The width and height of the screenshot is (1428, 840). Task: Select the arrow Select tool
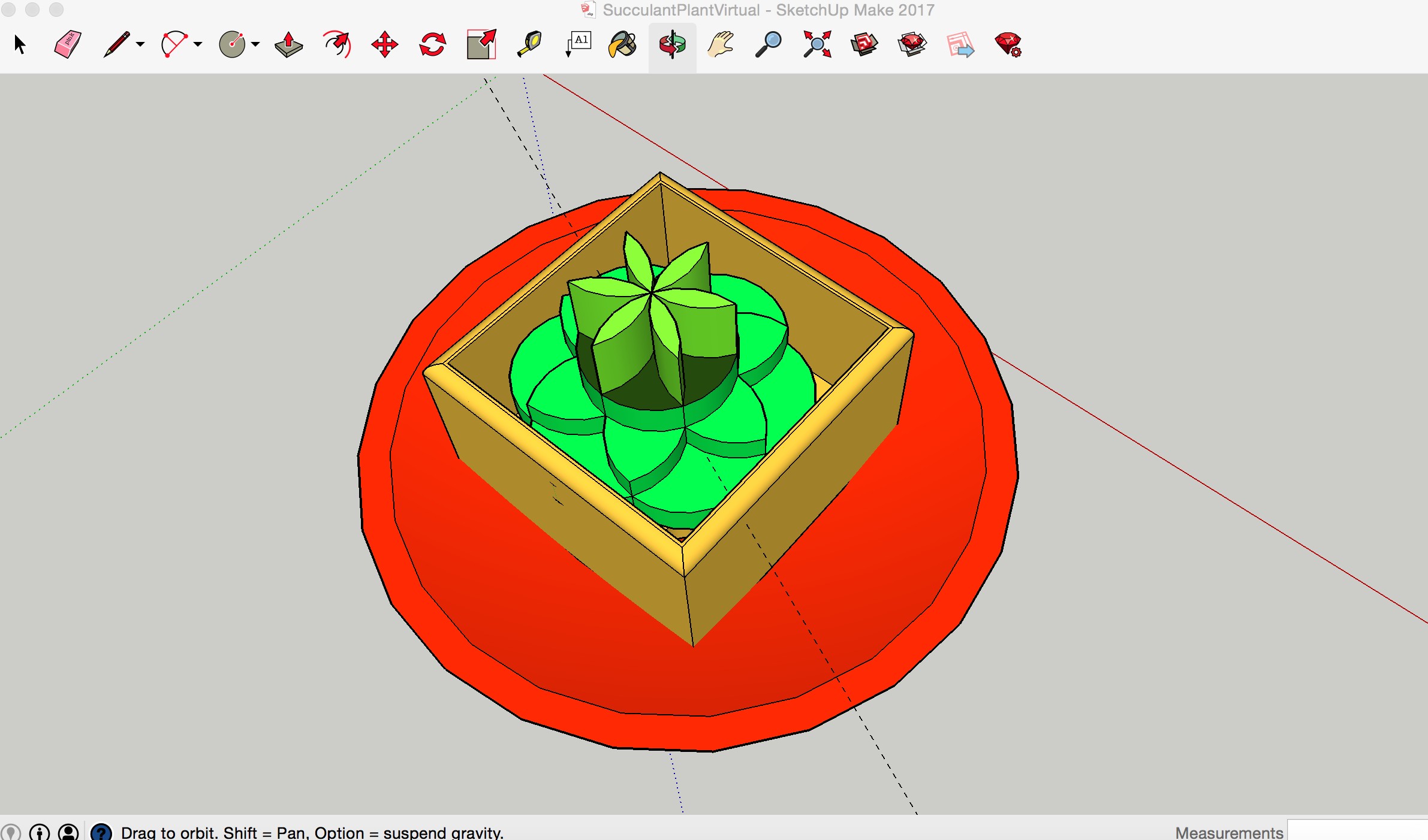(20, 45)
